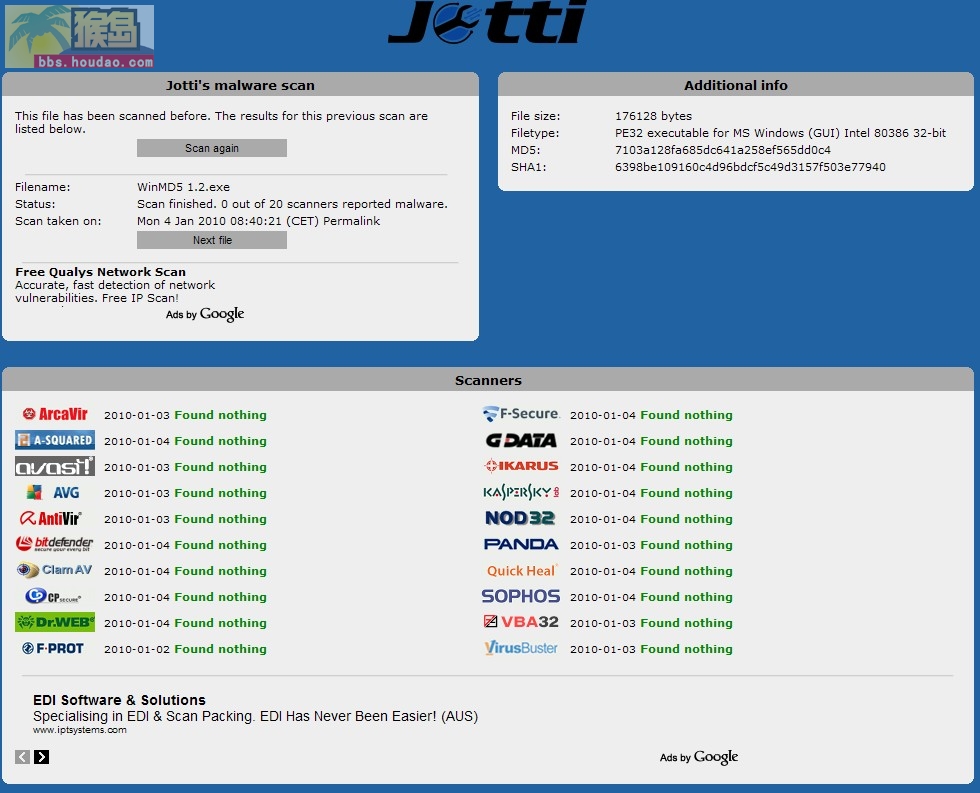Click the A-Squared scanner logo
The width and height of the screenshot is (980, 793).
pyautogui.click(x=55, y=440)
